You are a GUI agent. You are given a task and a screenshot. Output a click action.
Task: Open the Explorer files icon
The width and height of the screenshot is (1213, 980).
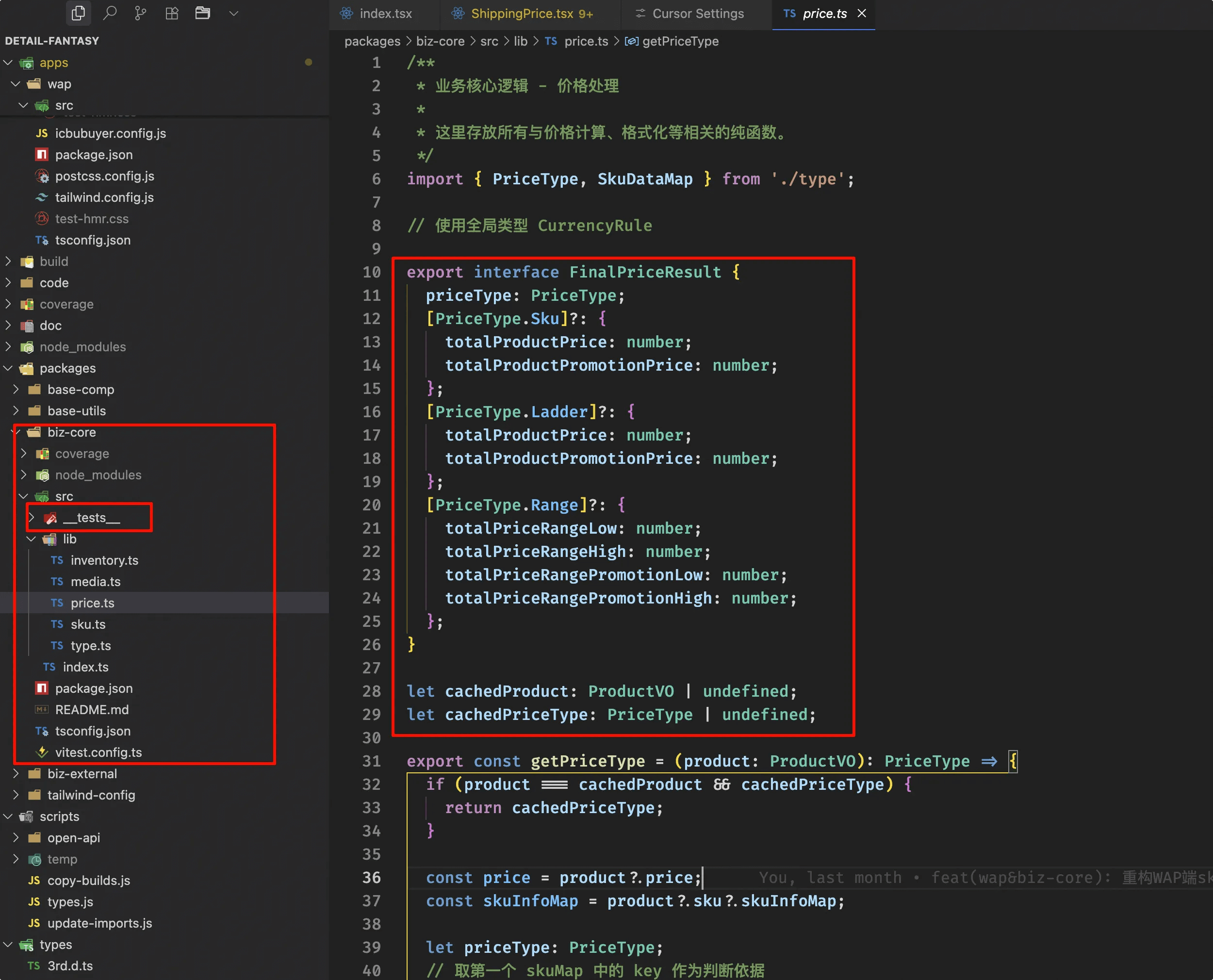[79, 13]
